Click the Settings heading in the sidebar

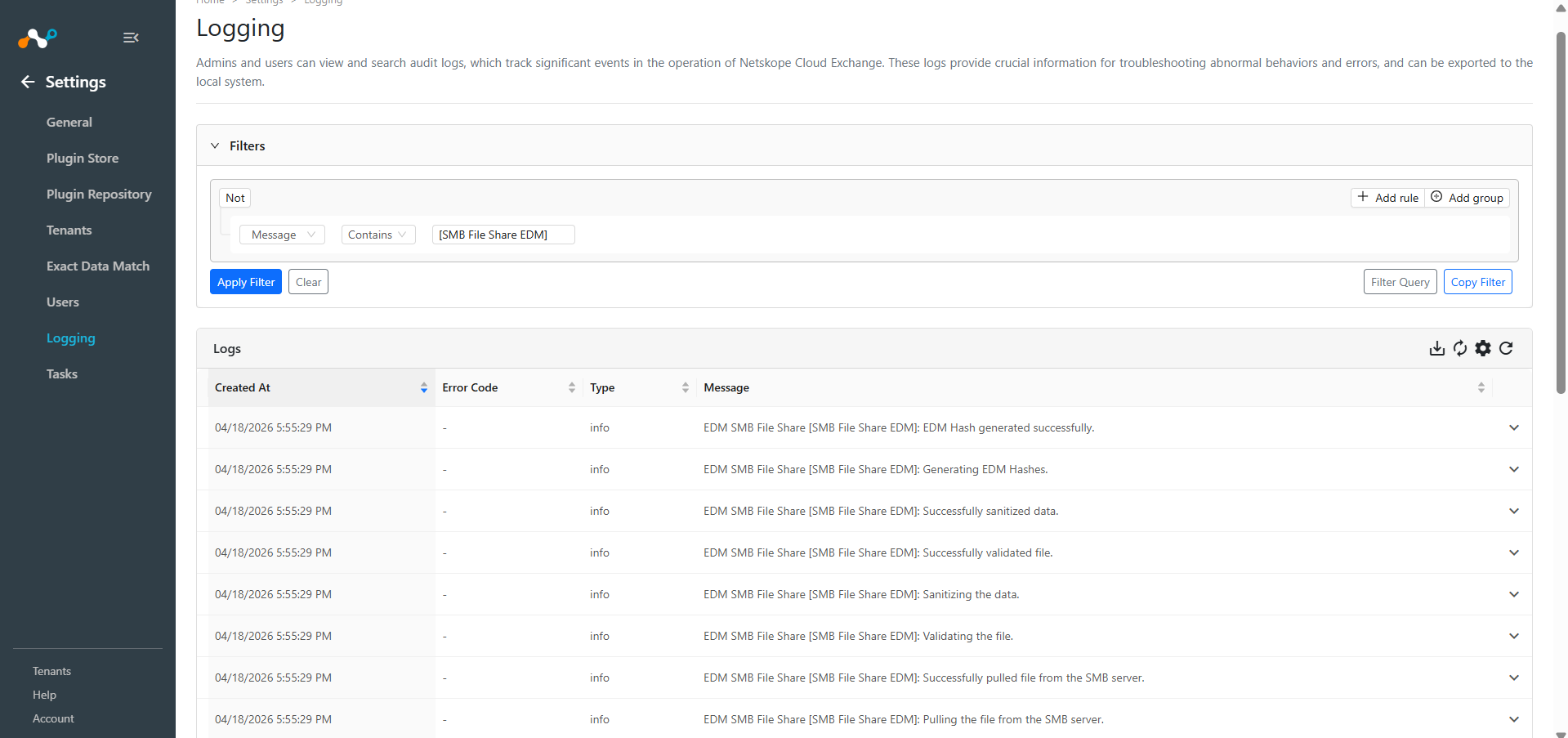[76, 82]
